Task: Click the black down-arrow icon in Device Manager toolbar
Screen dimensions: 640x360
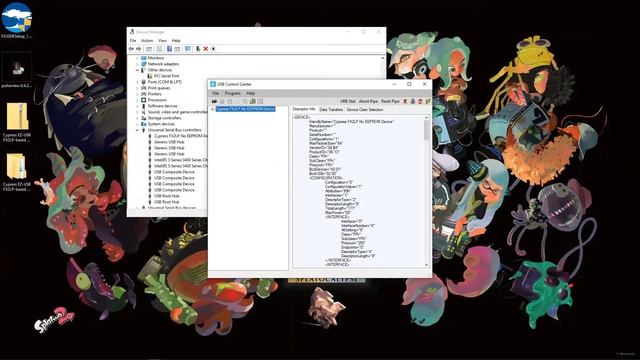Action: [x=213, y=49]
